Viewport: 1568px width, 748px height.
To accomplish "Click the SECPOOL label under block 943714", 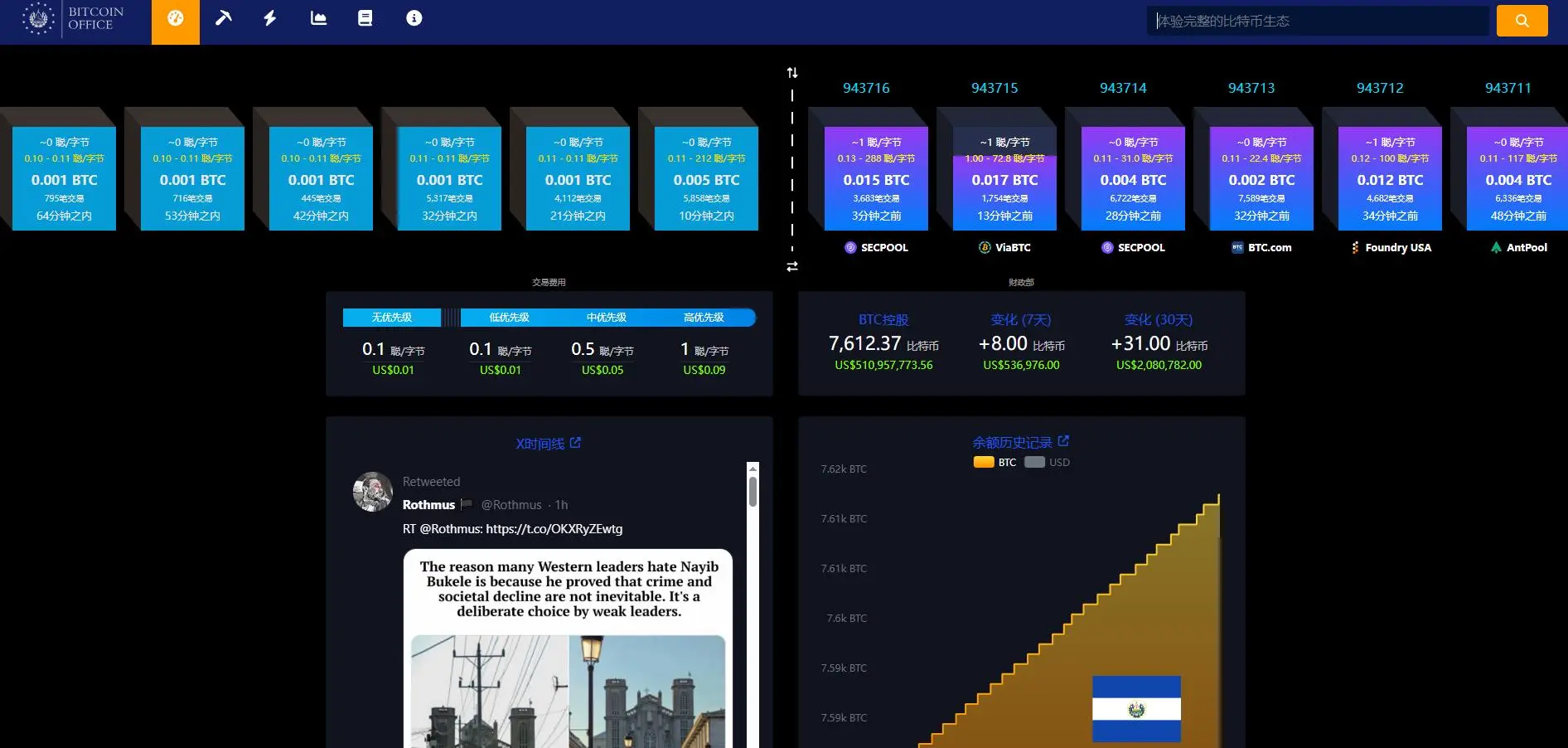I will click(1141, 247).
